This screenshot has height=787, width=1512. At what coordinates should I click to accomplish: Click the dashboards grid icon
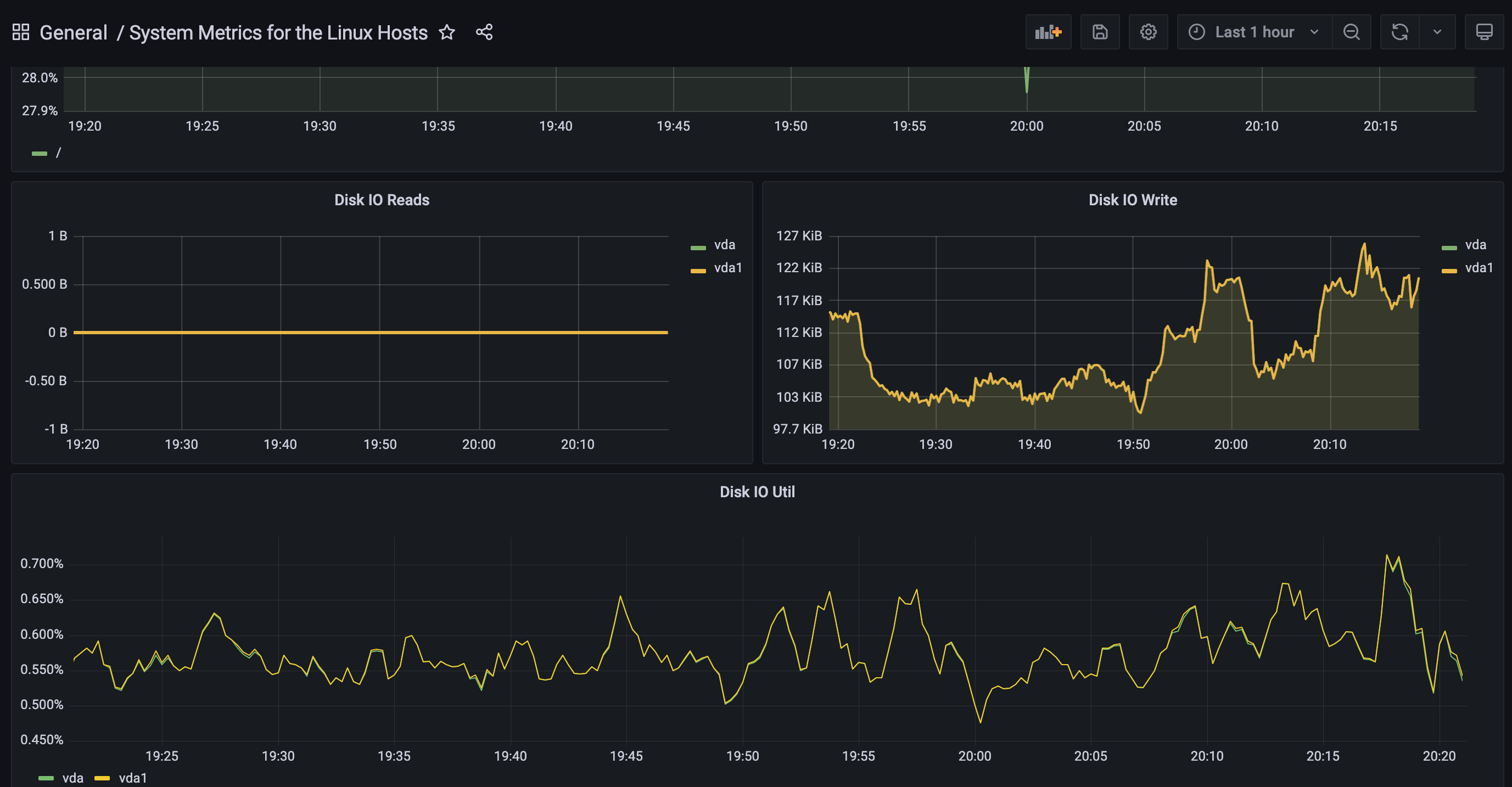click(20, 32)
